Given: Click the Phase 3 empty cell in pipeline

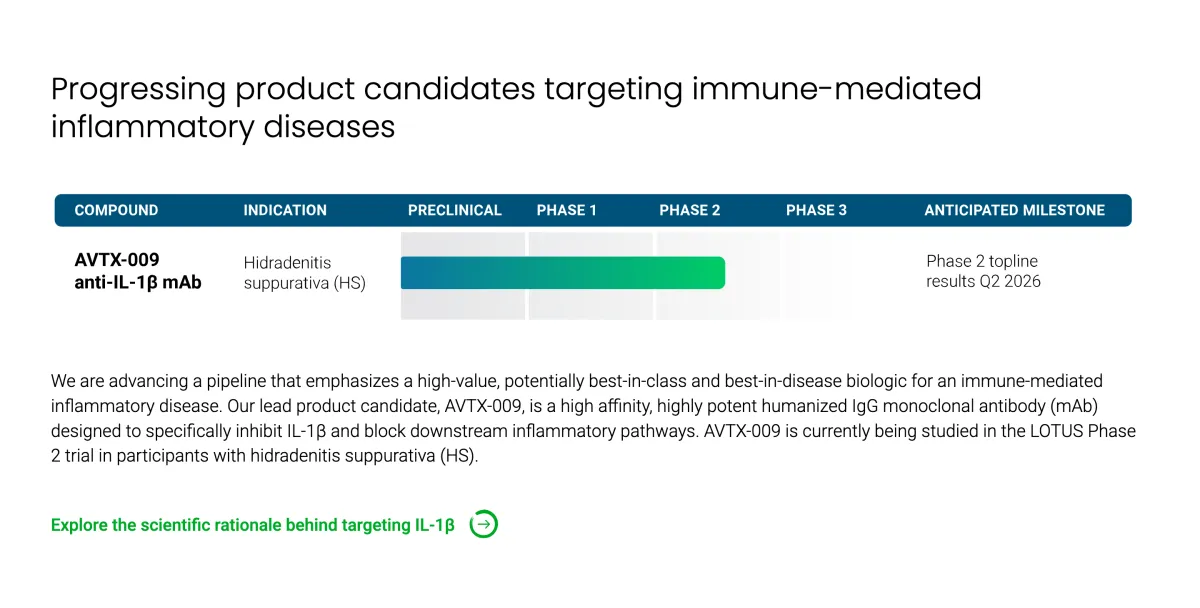Looking at the screenshot, I should pos(816,275).
